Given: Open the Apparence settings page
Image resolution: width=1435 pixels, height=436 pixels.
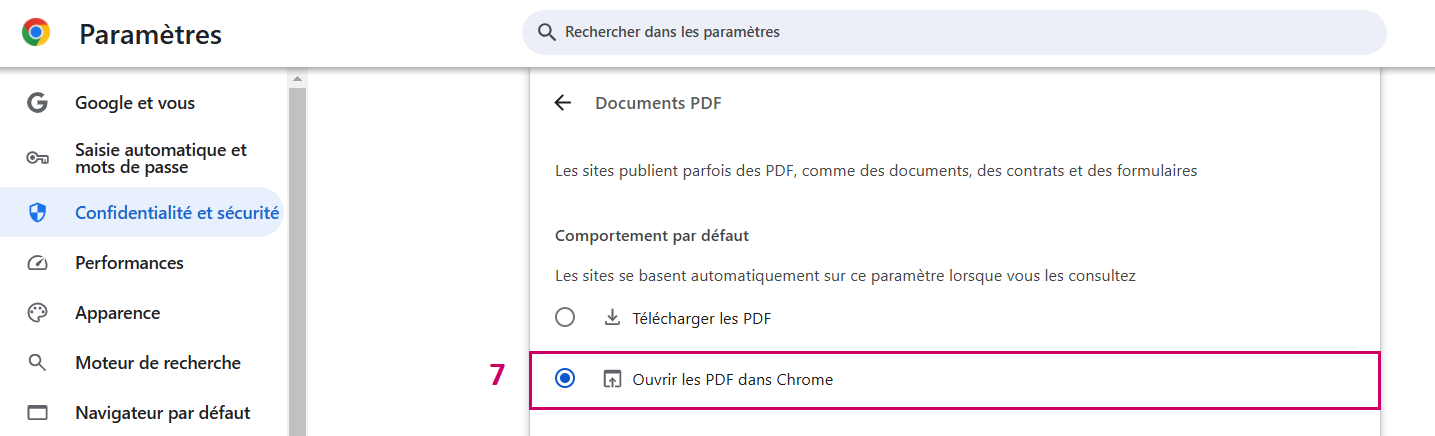Looking at the screenshot, I should click(x=117, y=313).
